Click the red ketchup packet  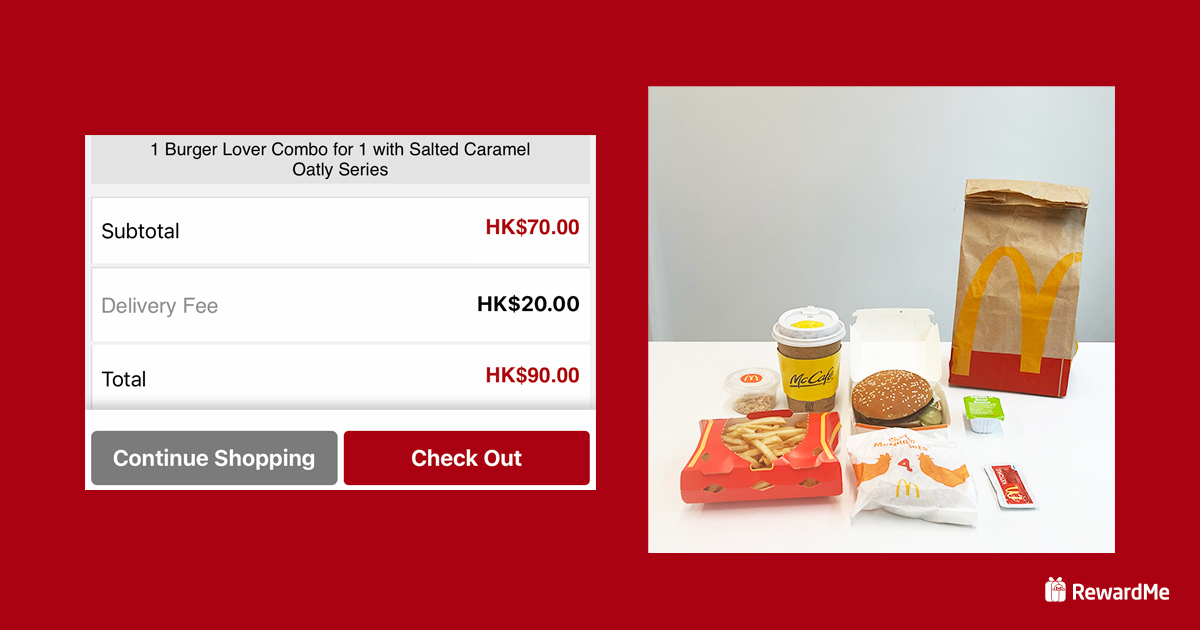pyautogui.click(x=1010, y=486)
